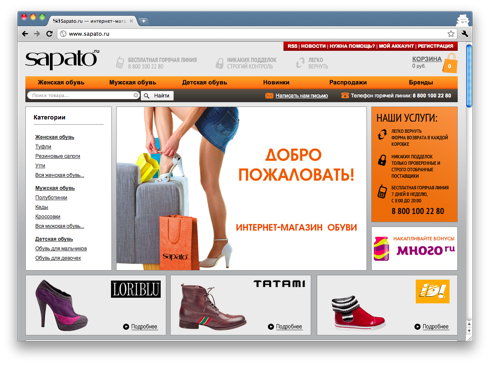The width and height of the screenshot is (490, 365).
Task: Click Нужна помощь? in the red top bar
Action: point(352,46)
